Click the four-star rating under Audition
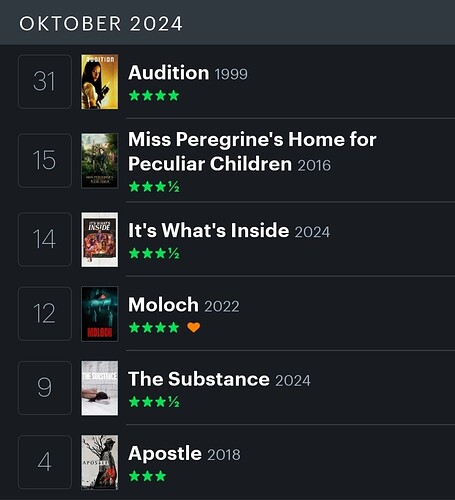 (154, 96)
